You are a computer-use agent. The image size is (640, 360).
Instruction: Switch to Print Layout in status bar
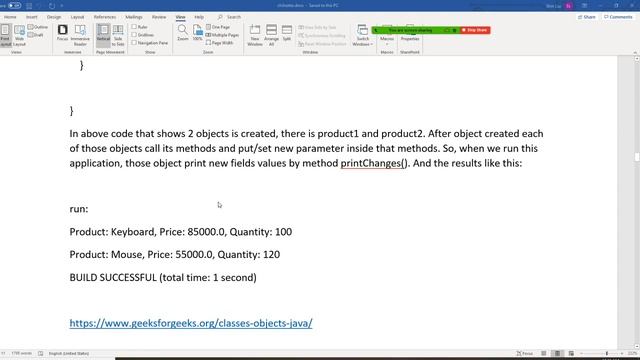pos(557,353)
